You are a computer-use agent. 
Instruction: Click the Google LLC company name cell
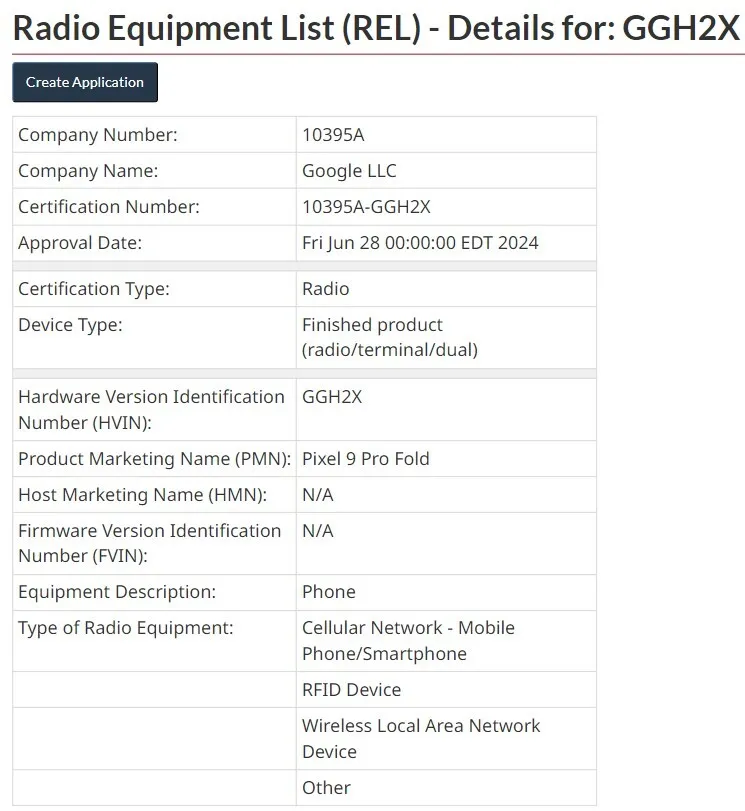point(349,171)
